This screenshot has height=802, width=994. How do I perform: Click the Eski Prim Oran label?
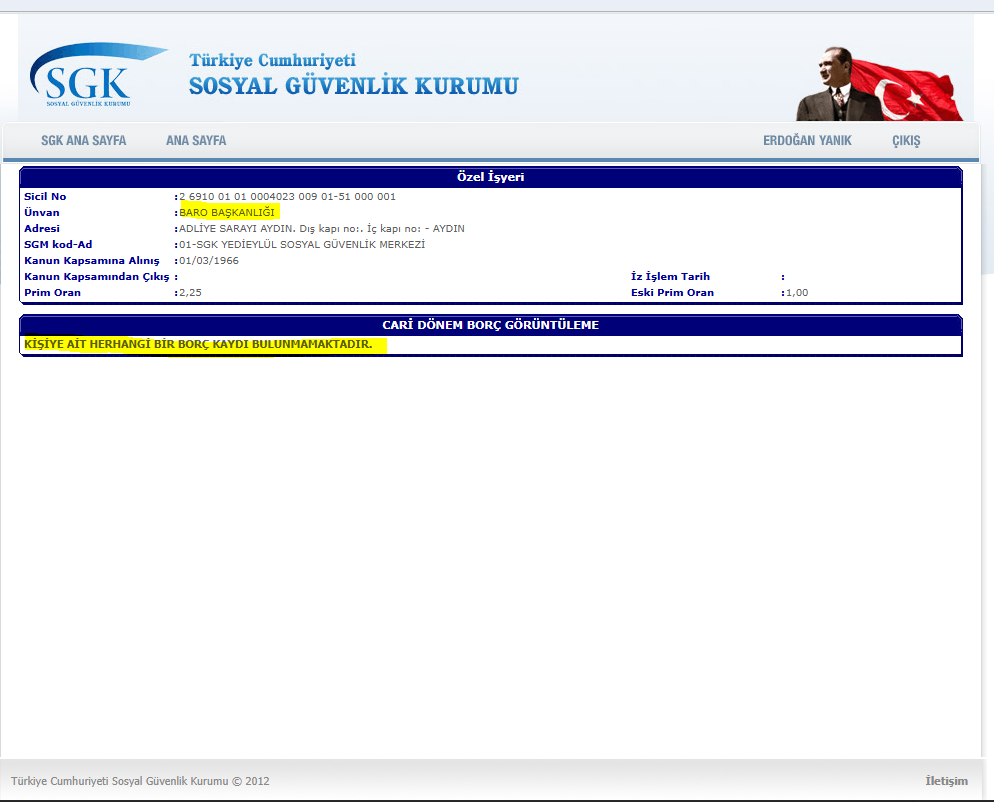click(x=672, y=293)
